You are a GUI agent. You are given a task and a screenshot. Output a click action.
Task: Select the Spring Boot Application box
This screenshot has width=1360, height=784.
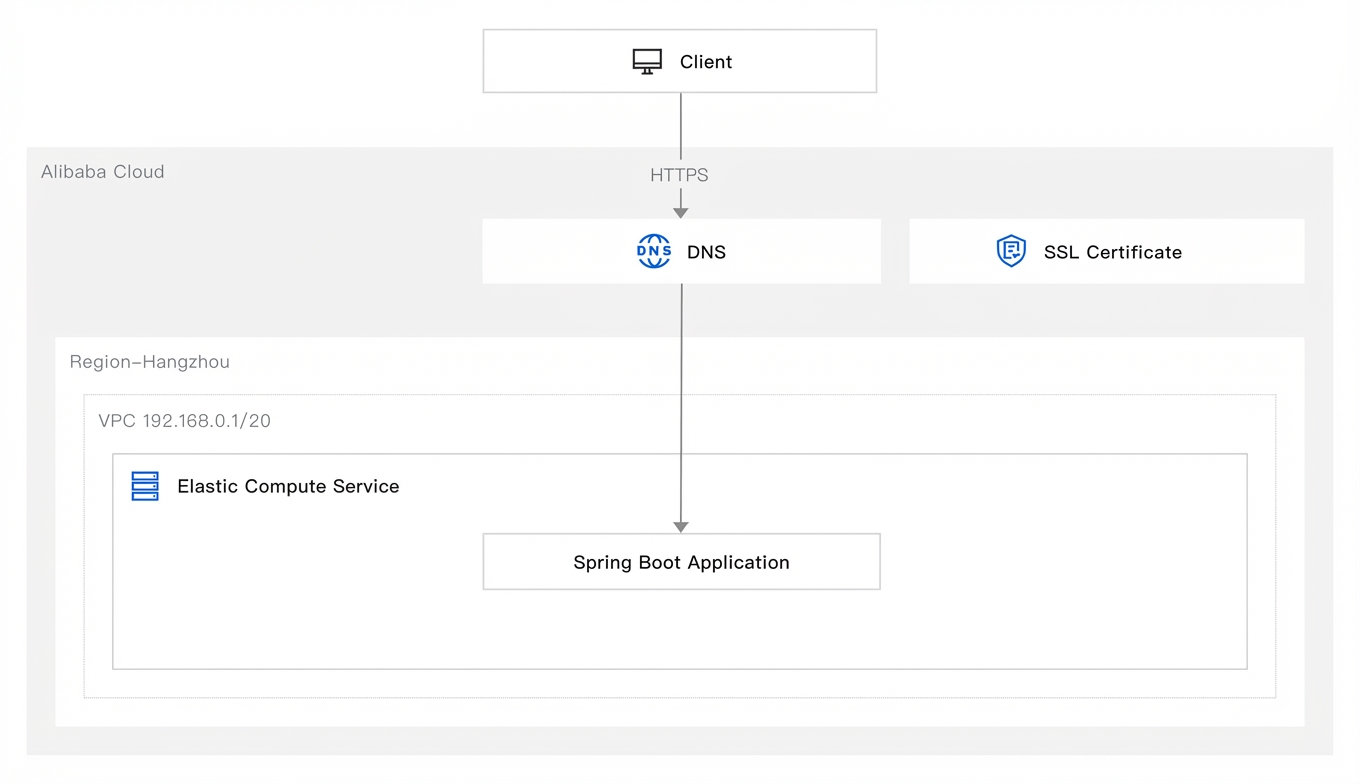(x=681, y=561)
